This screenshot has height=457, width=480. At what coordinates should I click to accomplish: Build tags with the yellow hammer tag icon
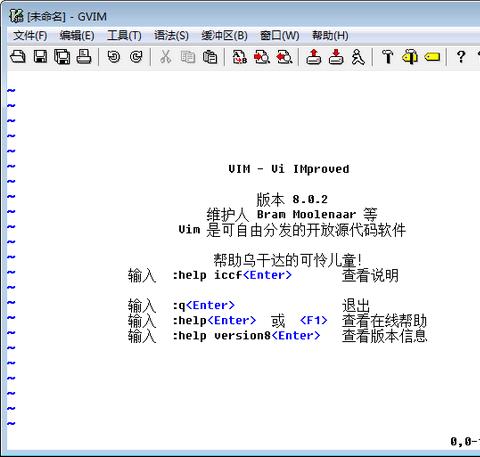(x=410, y=57)
